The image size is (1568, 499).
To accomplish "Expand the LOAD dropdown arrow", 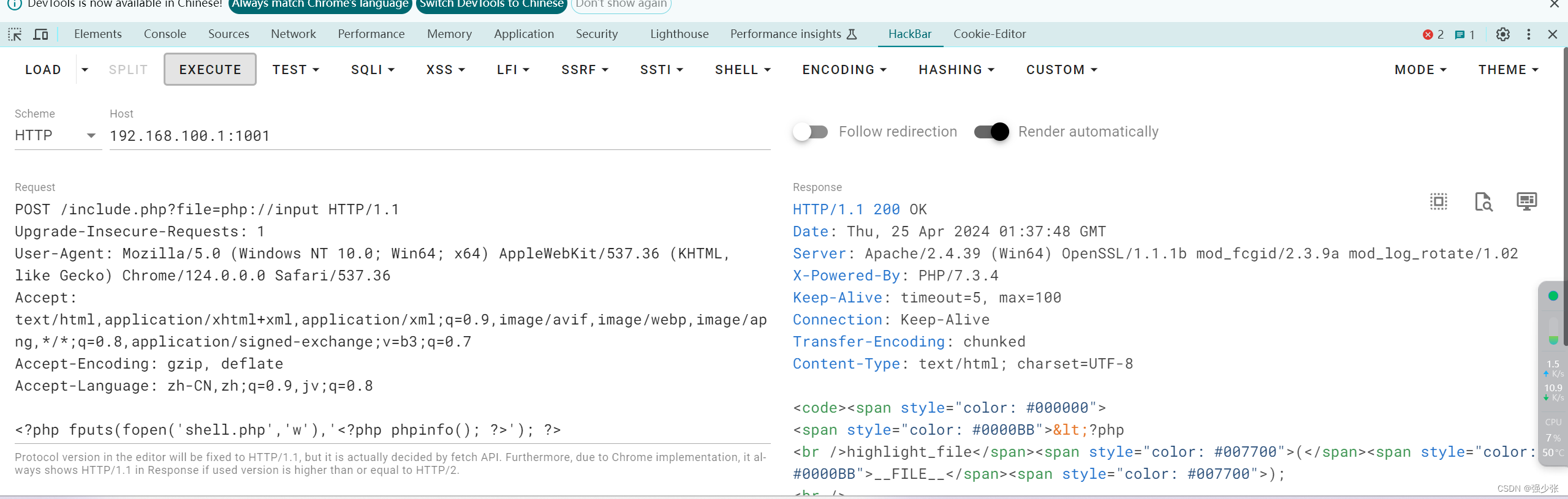I will point(85,70).
